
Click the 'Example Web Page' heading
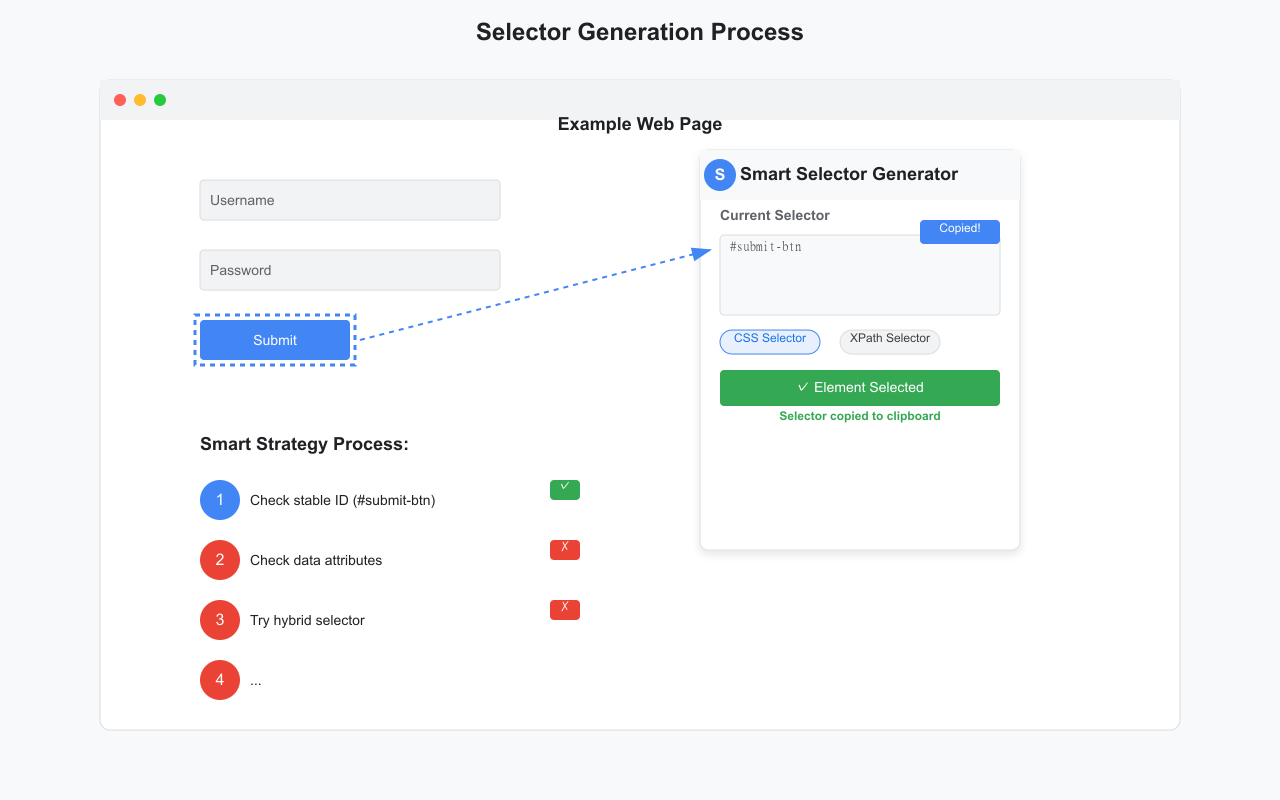coord(640,124)
